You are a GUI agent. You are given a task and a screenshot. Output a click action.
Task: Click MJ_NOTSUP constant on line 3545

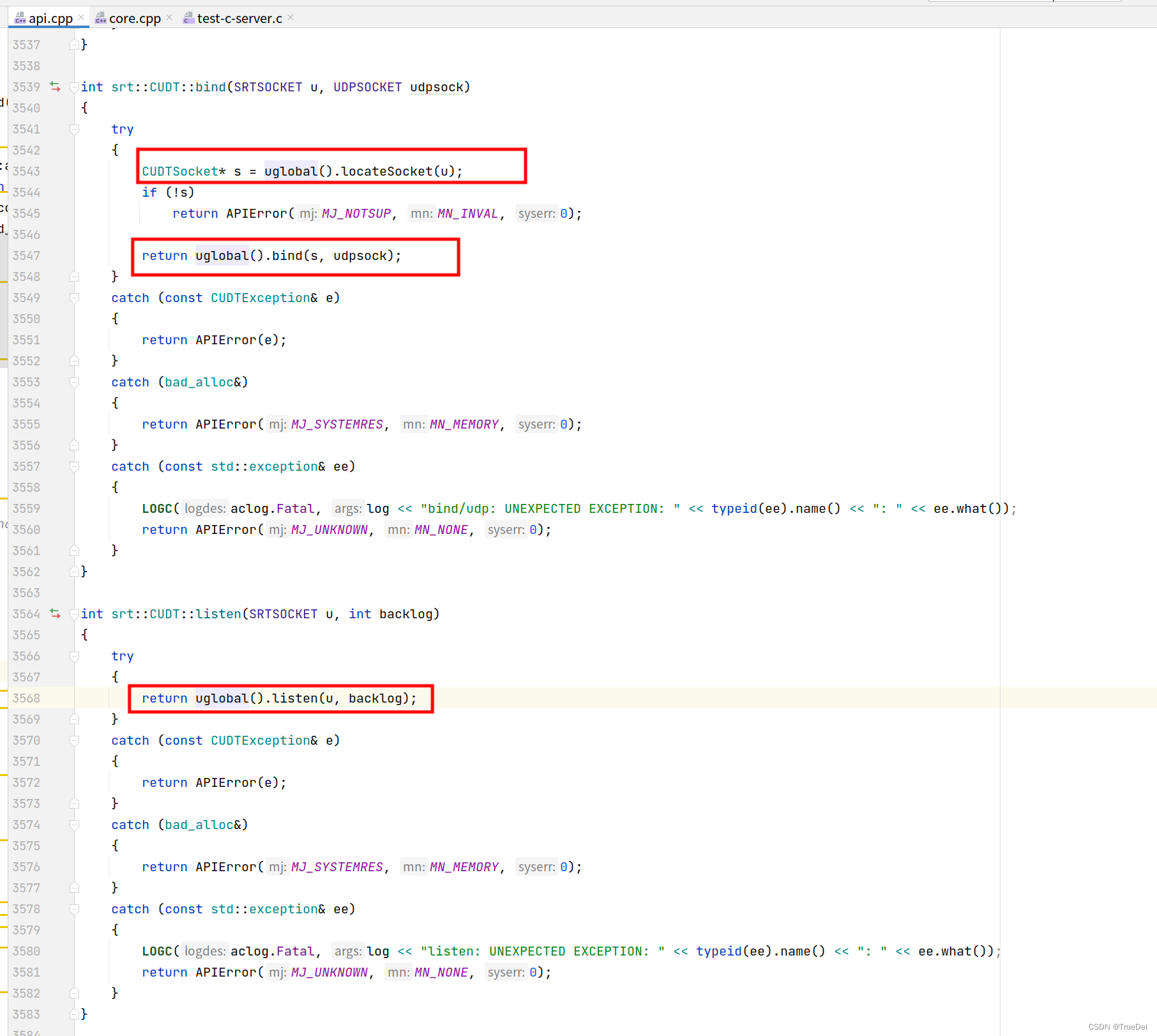(x=356, y=213)
